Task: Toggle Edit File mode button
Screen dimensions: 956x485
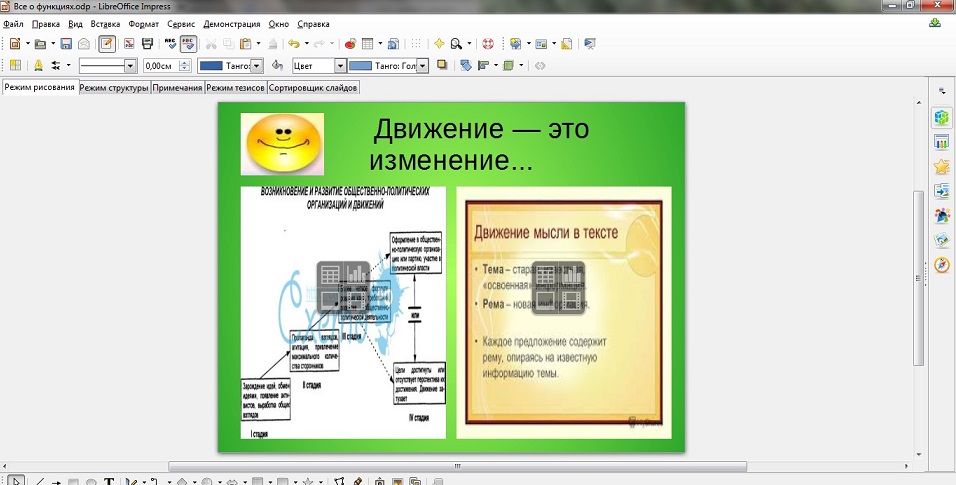Action: coord(106,44)
